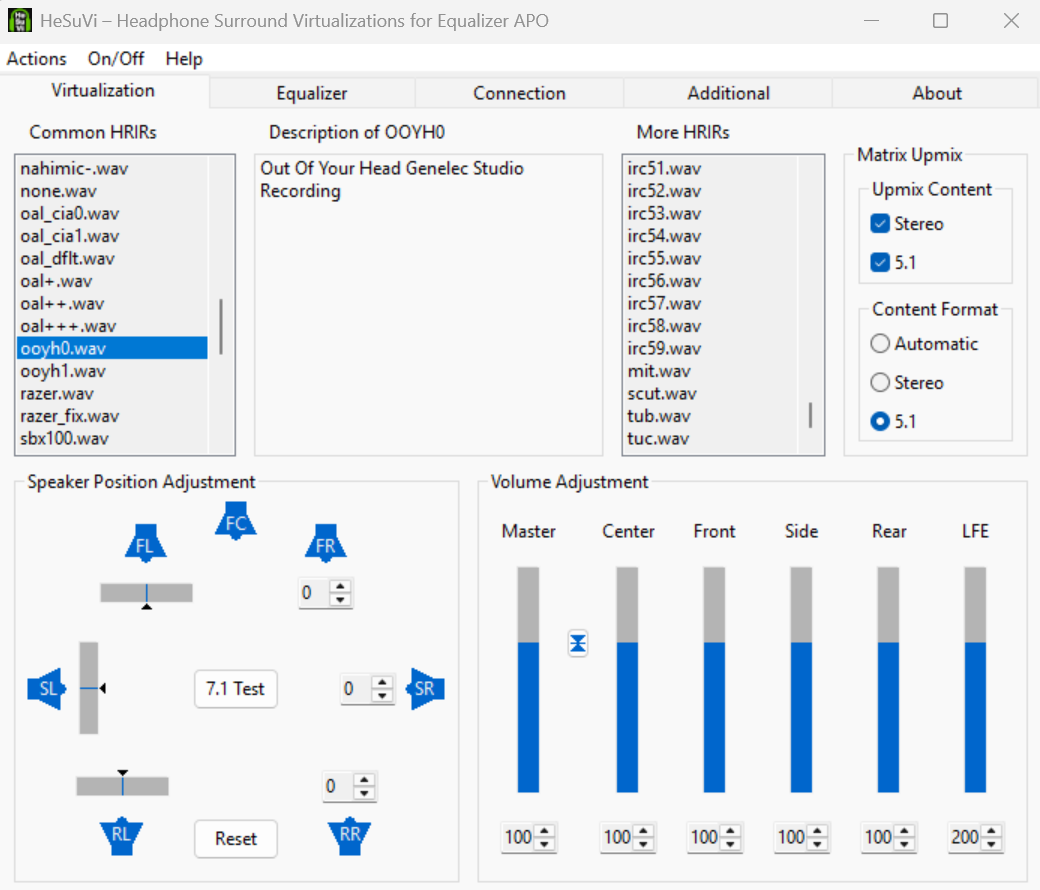Click the FL front-left speaker icon
This screenshot has width=1040, height=890.
[146, 544]
